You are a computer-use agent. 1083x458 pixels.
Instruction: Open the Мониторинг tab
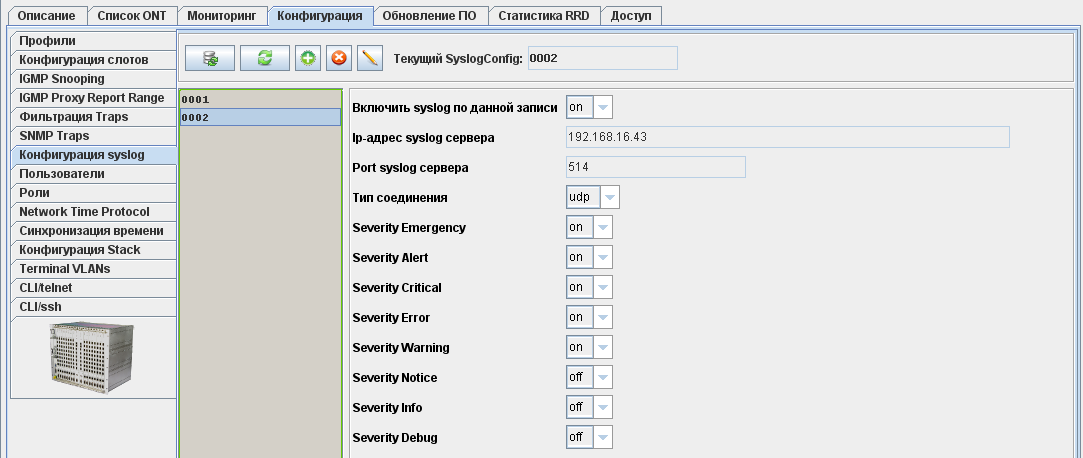(x=222, y=16)
